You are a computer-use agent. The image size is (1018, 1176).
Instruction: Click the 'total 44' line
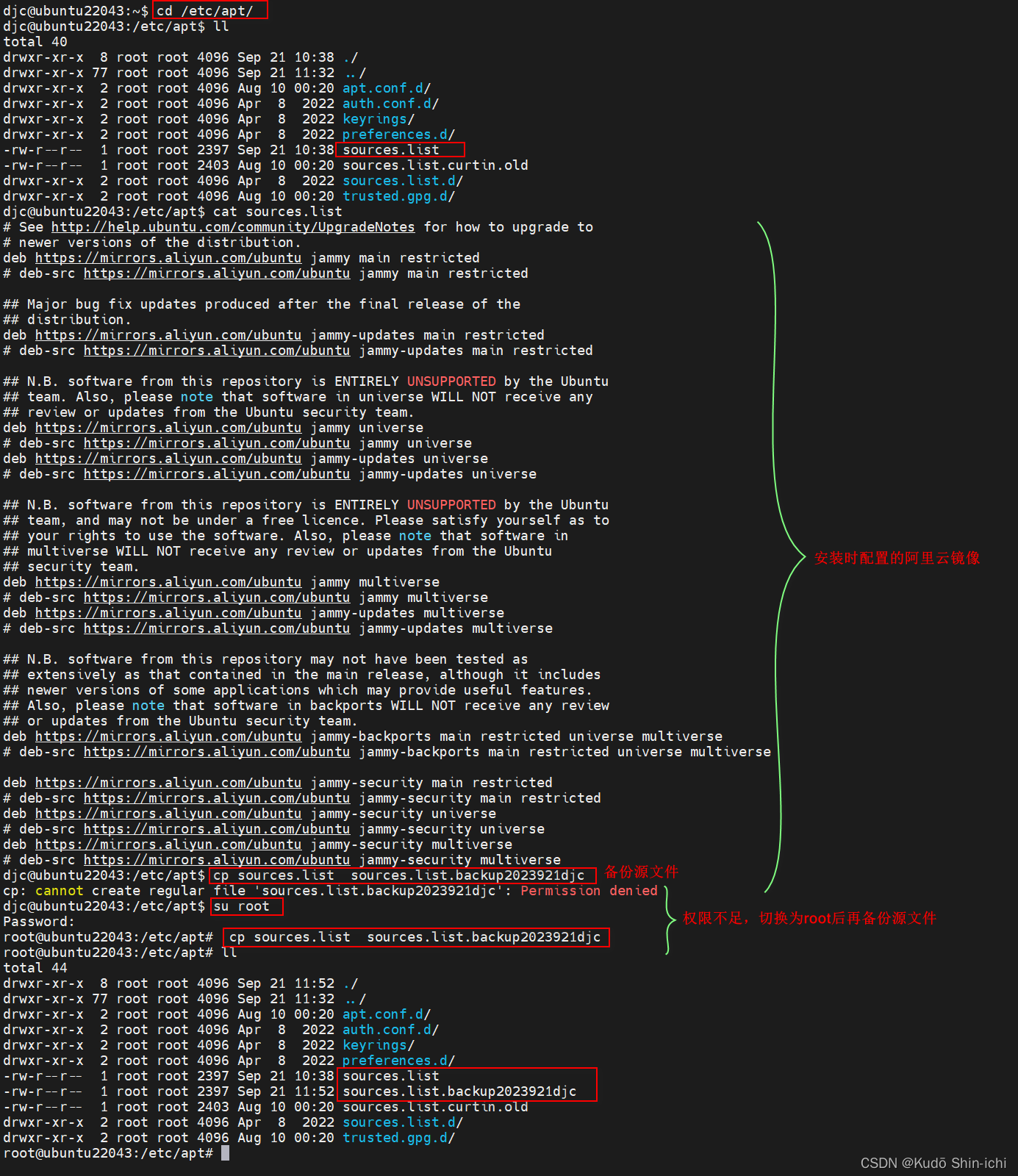click(35, 968)
